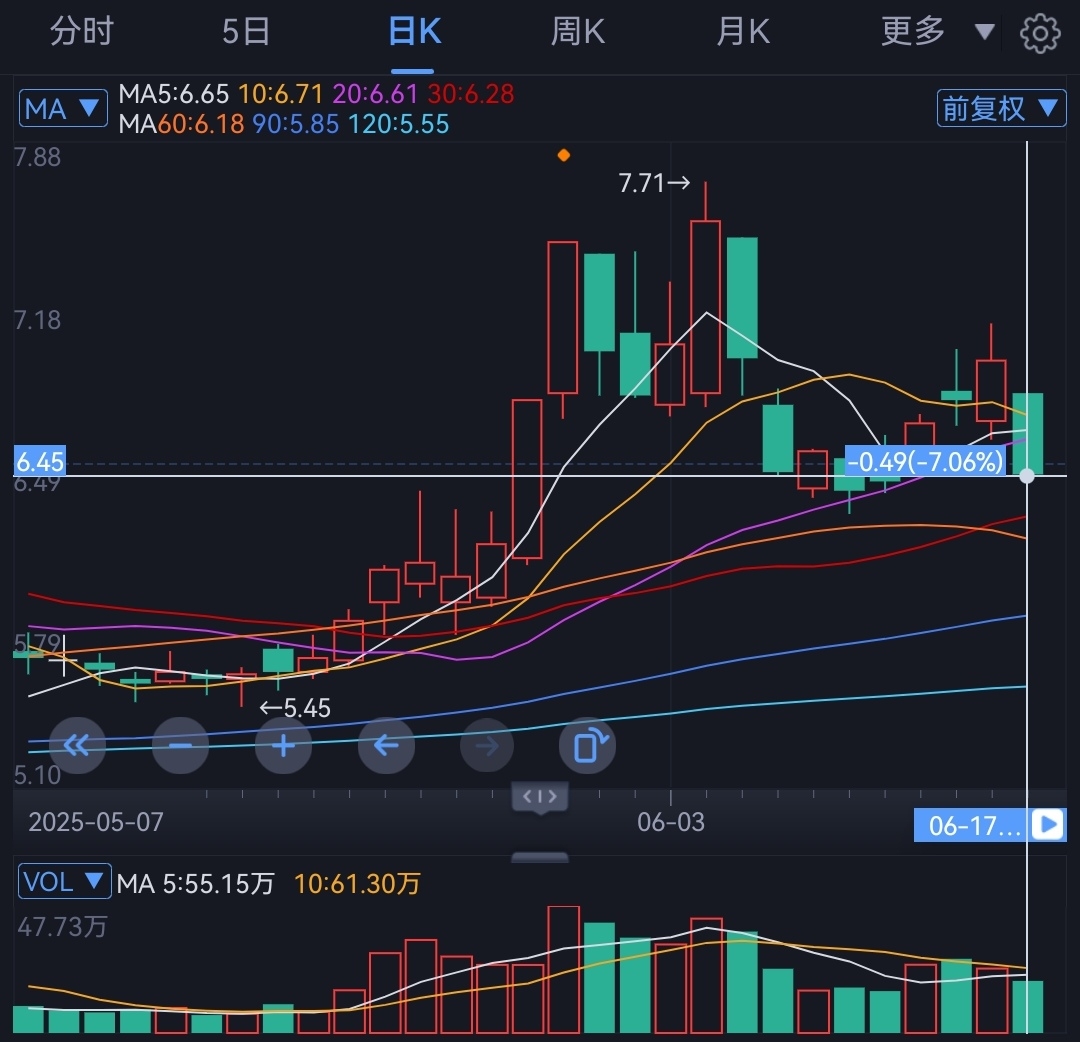Open chart settings gear icon

coord(1039,32)
